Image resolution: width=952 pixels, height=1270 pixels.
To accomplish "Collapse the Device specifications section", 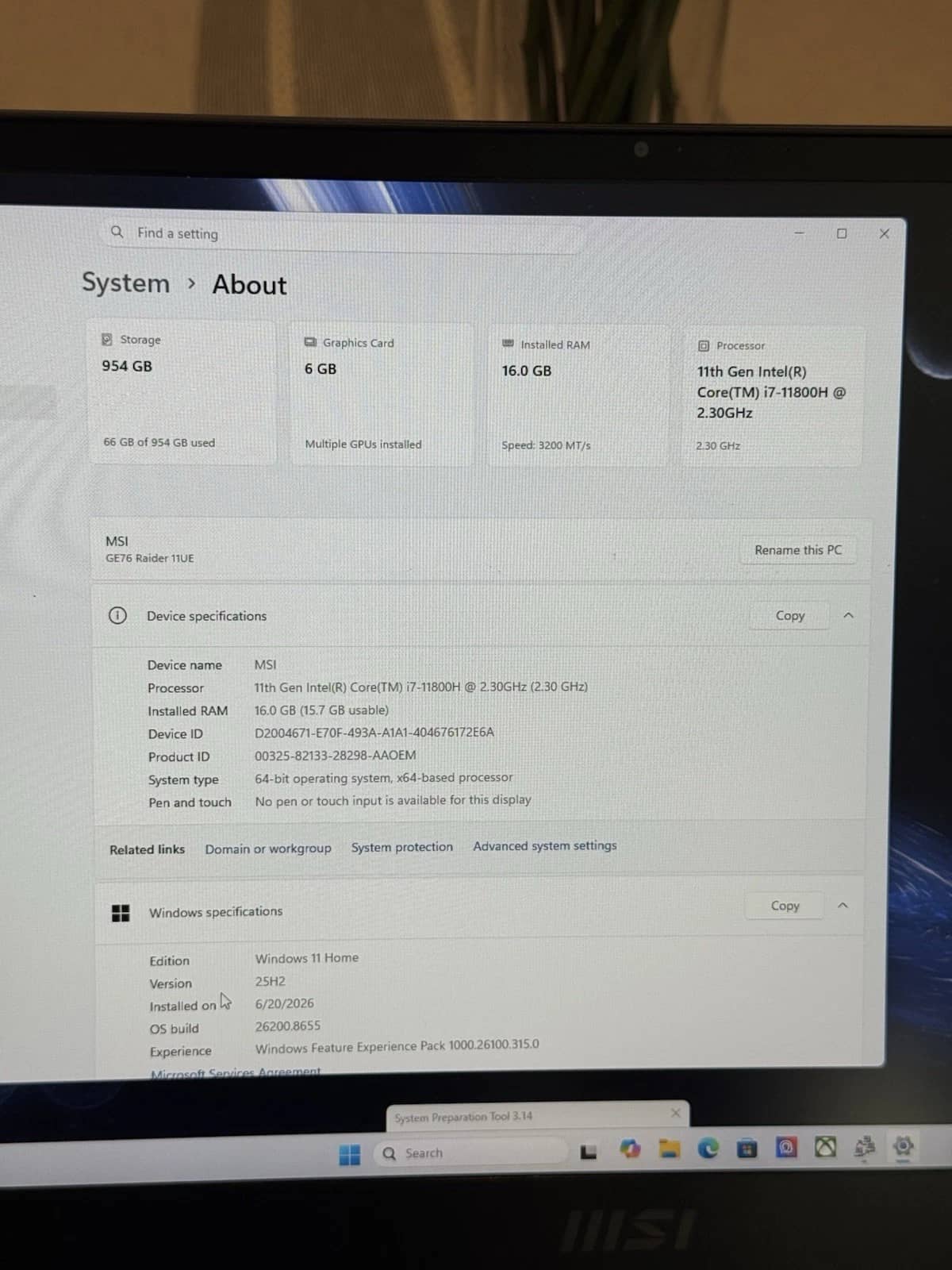I will [x=848, y=616].
